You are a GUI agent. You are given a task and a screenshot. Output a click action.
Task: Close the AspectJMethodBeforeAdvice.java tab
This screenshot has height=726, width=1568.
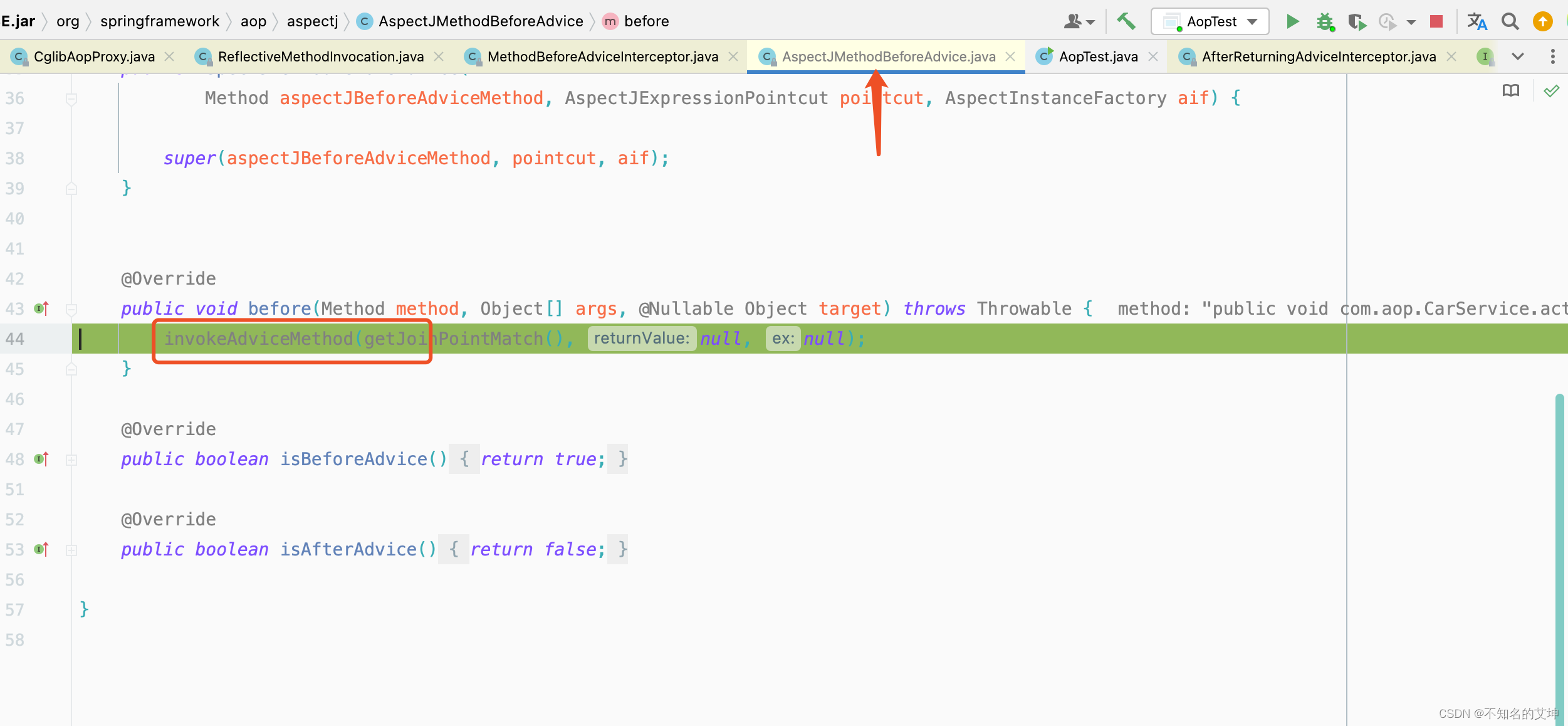[1010, 56]
